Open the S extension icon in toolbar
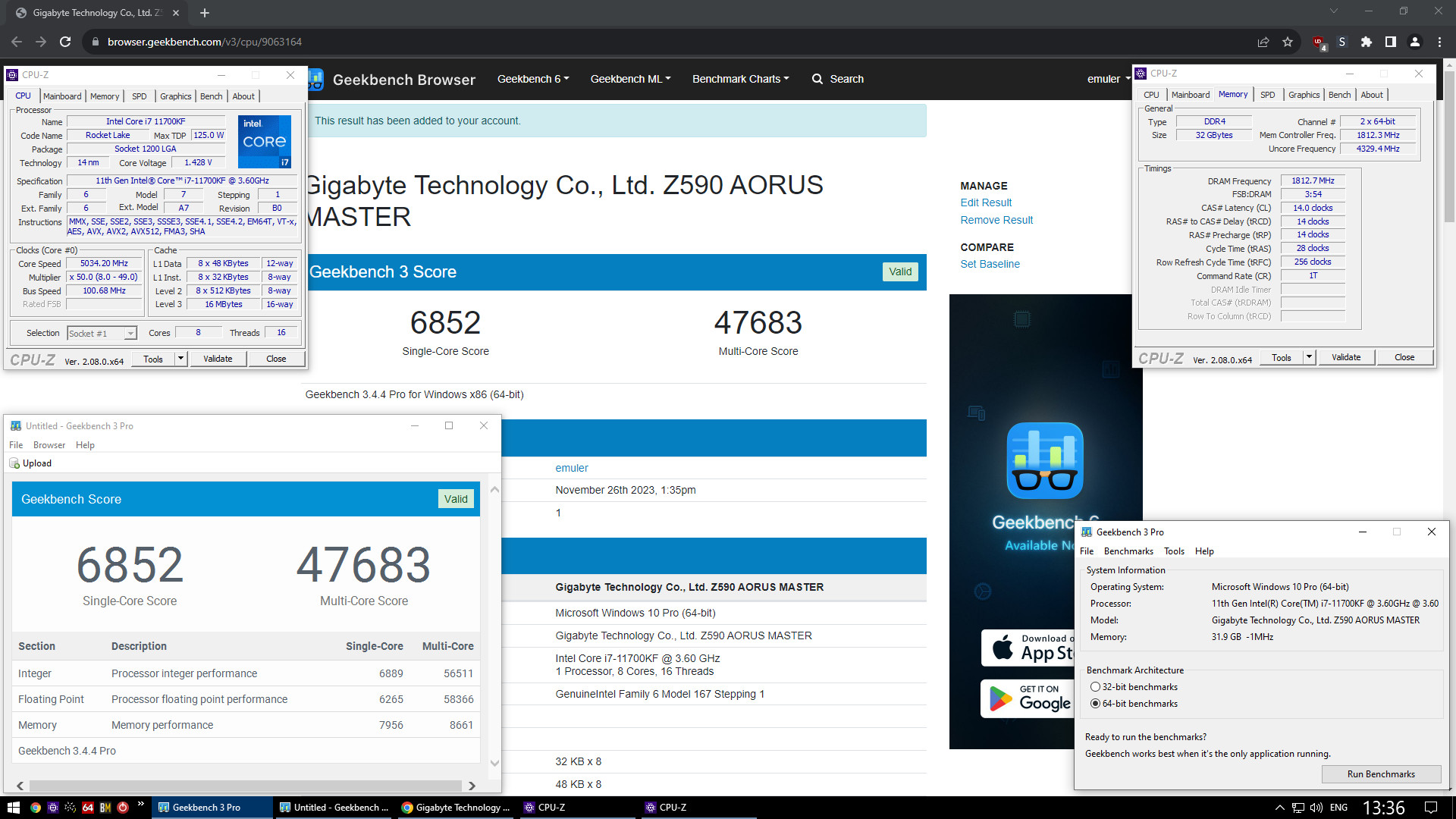1456x819 pixels. click(1342, 42)
